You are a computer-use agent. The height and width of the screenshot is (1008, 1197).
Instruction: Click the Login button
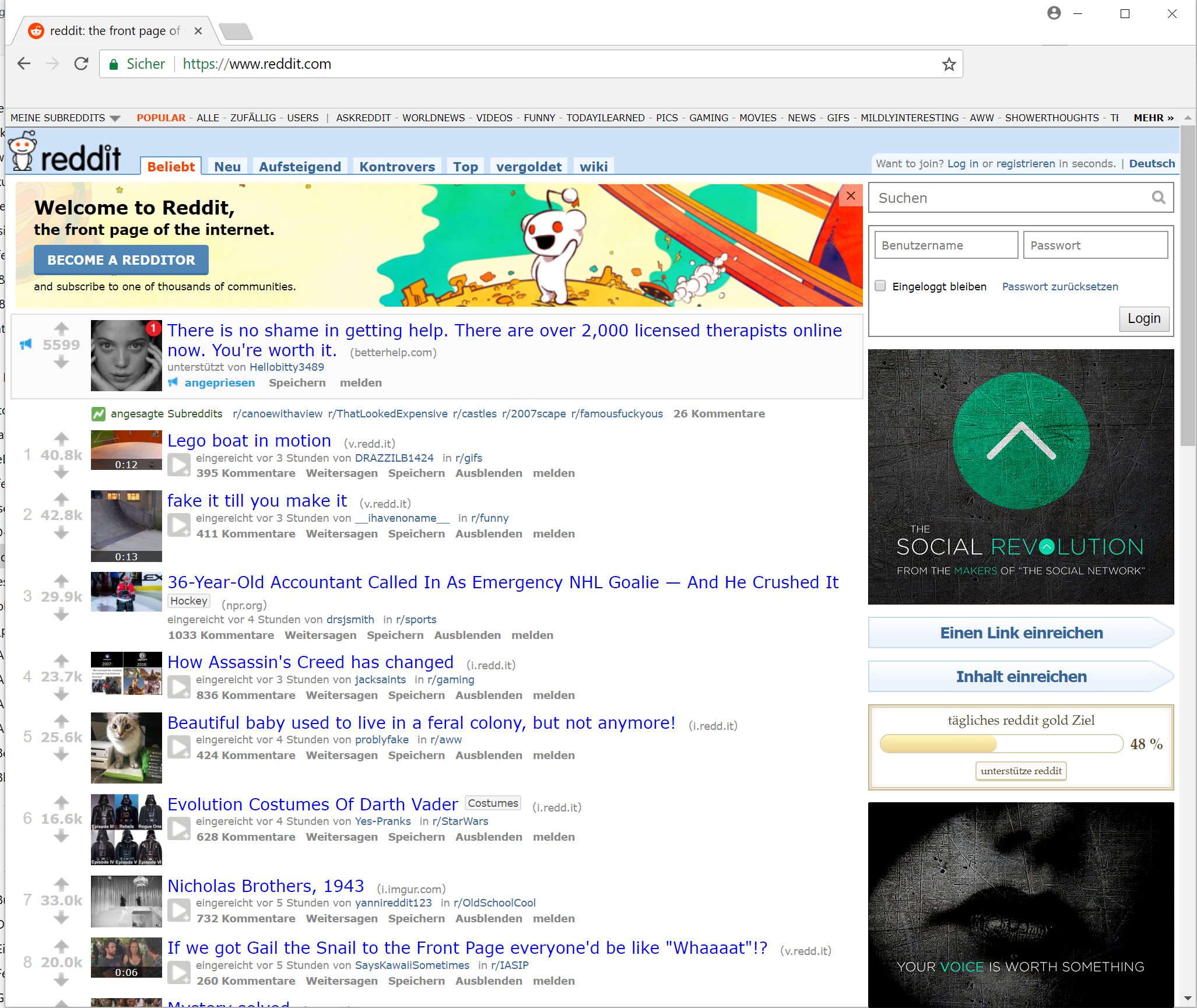tap(1144, 318)
